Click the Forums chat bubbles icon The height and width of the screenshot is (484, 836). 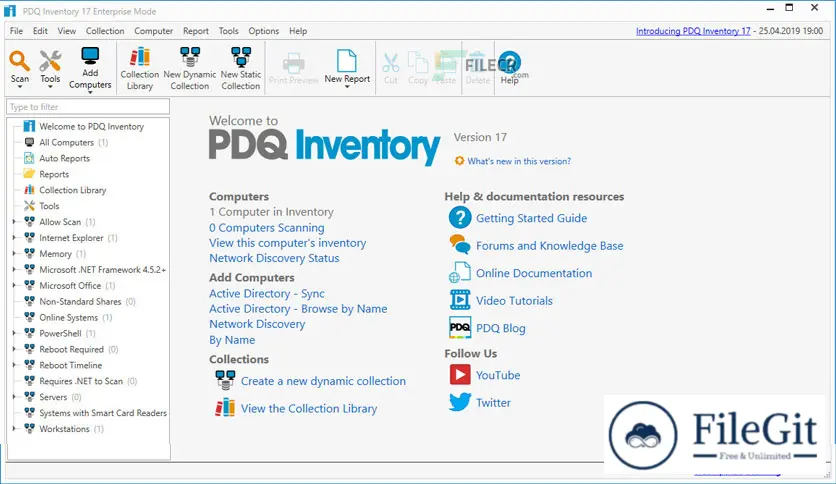[460, 245]
